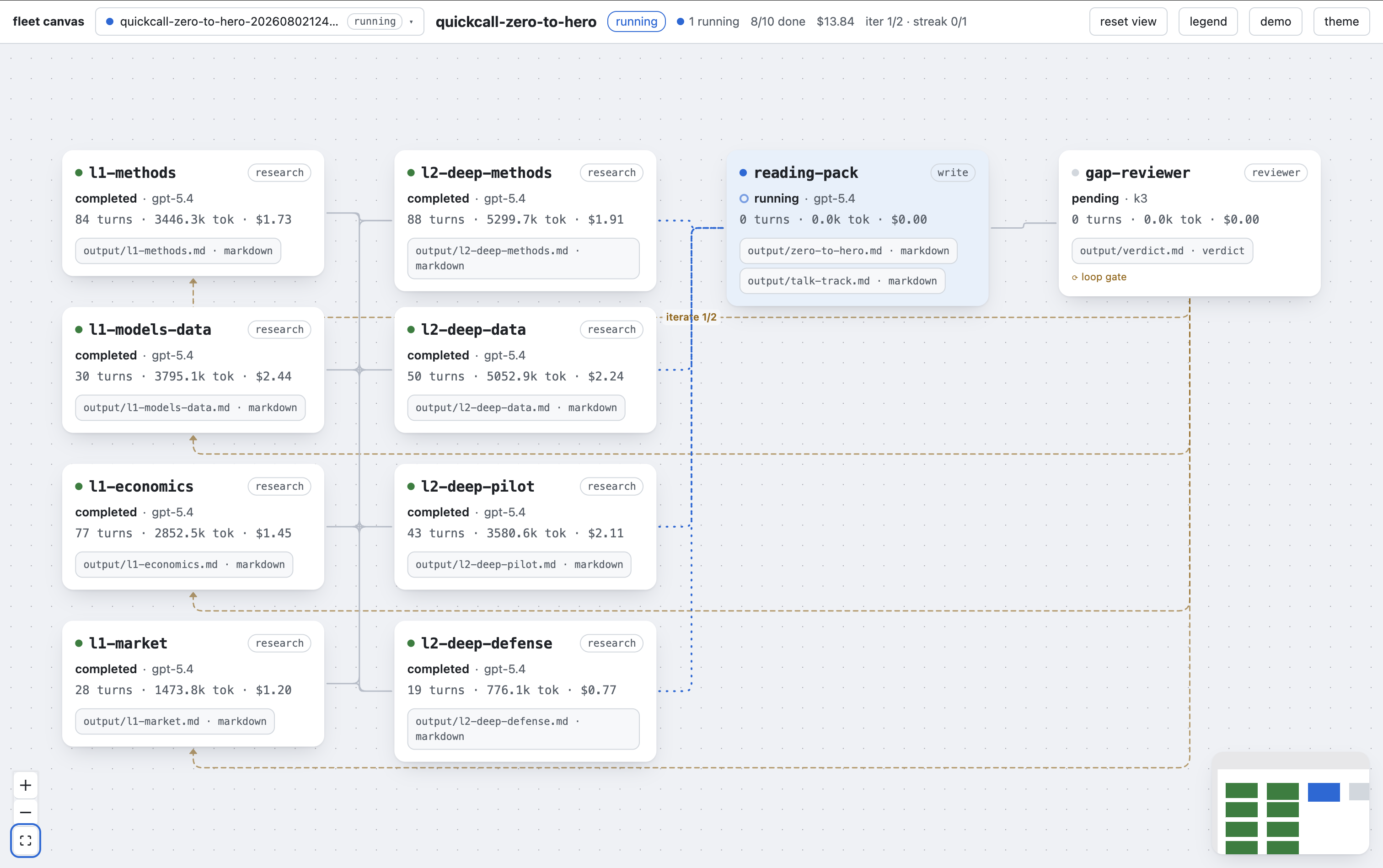Click the fit-to-screen icon
Screen dimensions: 1383x868
point(25,841)
